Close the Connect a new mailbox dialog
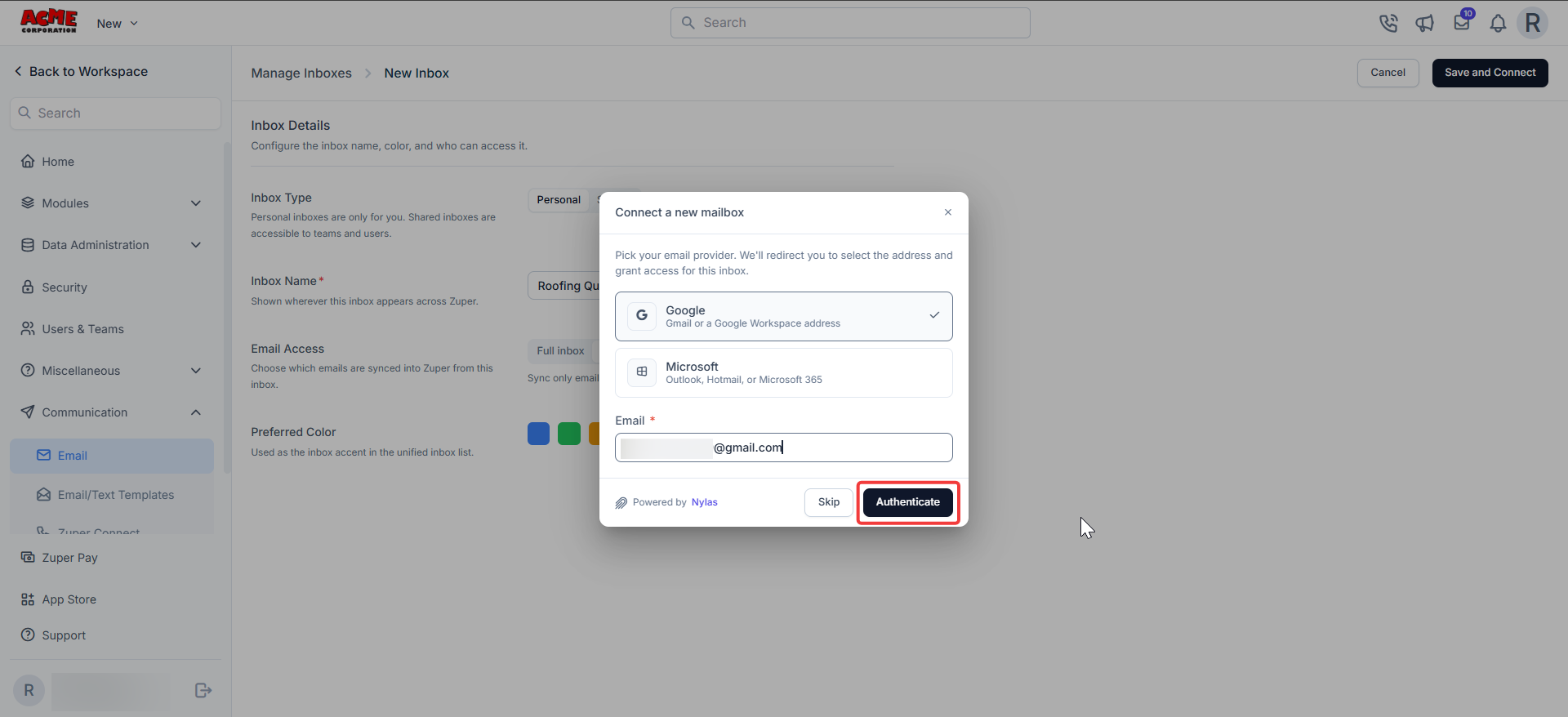 [x=948, y=212]
